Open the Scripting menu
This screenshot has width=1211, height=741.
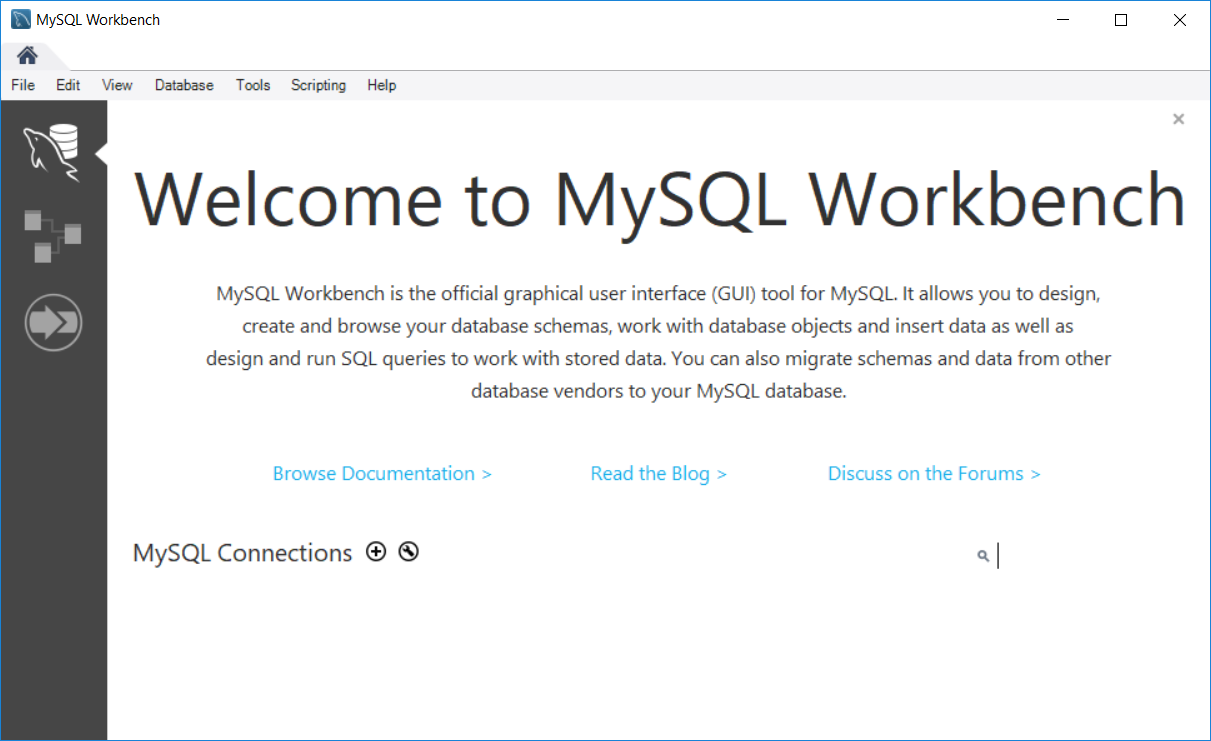[x=318, y=85]
